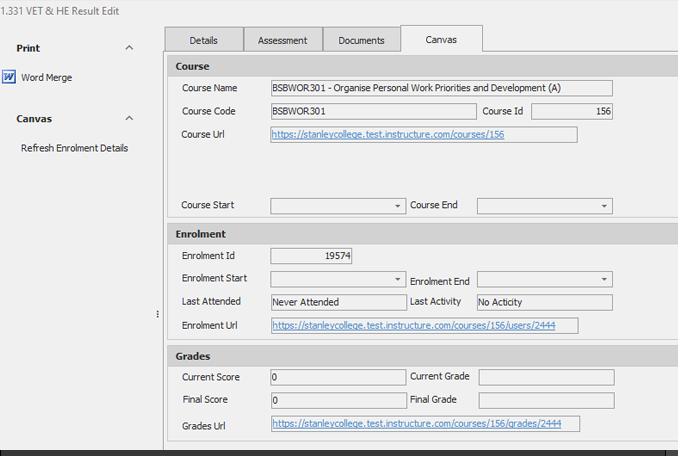The width and height of the screenshot is (678, 456).
Task: Open the Enrolment Start date dropdown
Action: tap(399, 280)
